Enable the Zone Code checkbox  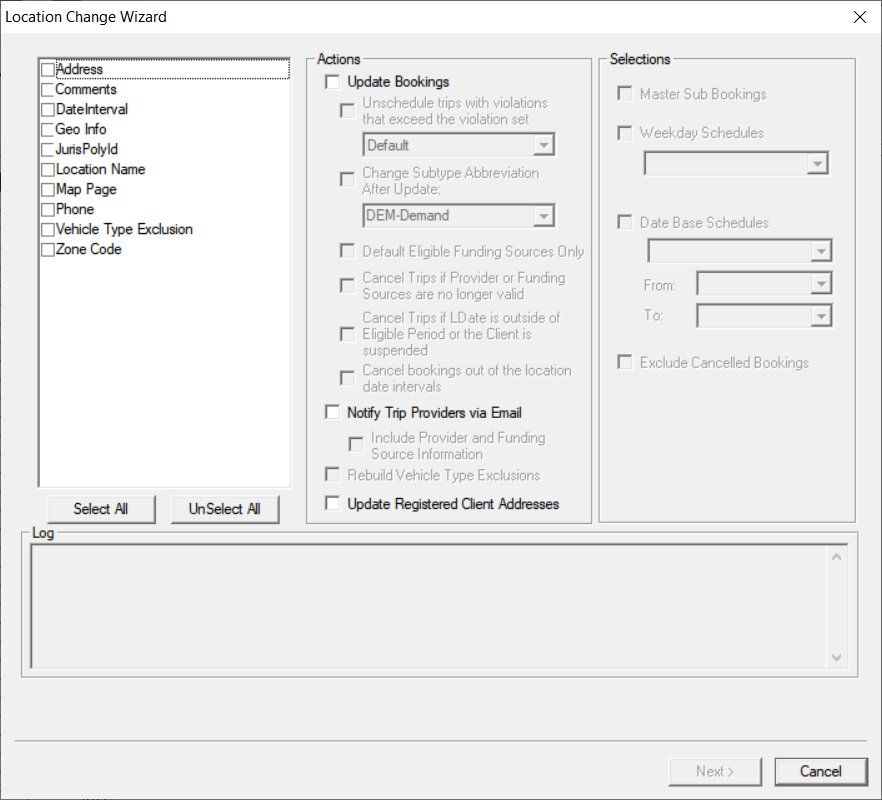pos(46,249)
